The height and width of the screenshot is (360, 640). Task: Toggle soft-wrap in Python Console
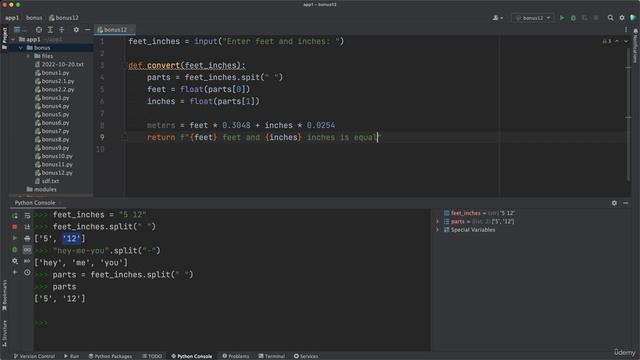[27, 216]
